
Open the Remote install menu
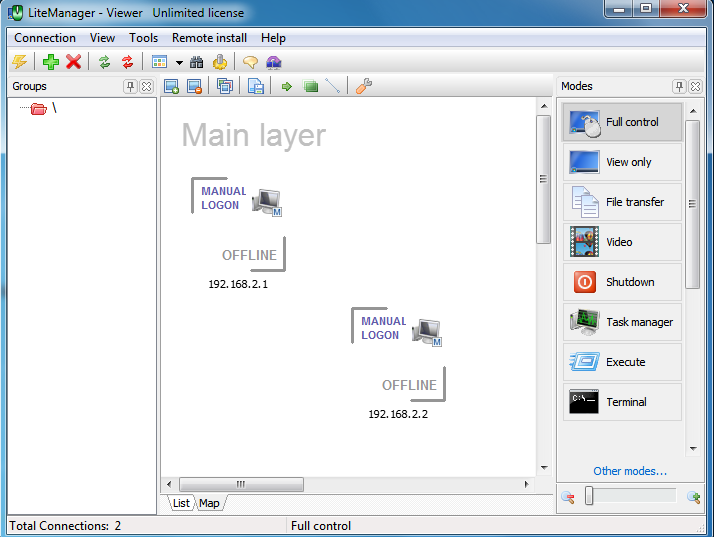(209, 38)
